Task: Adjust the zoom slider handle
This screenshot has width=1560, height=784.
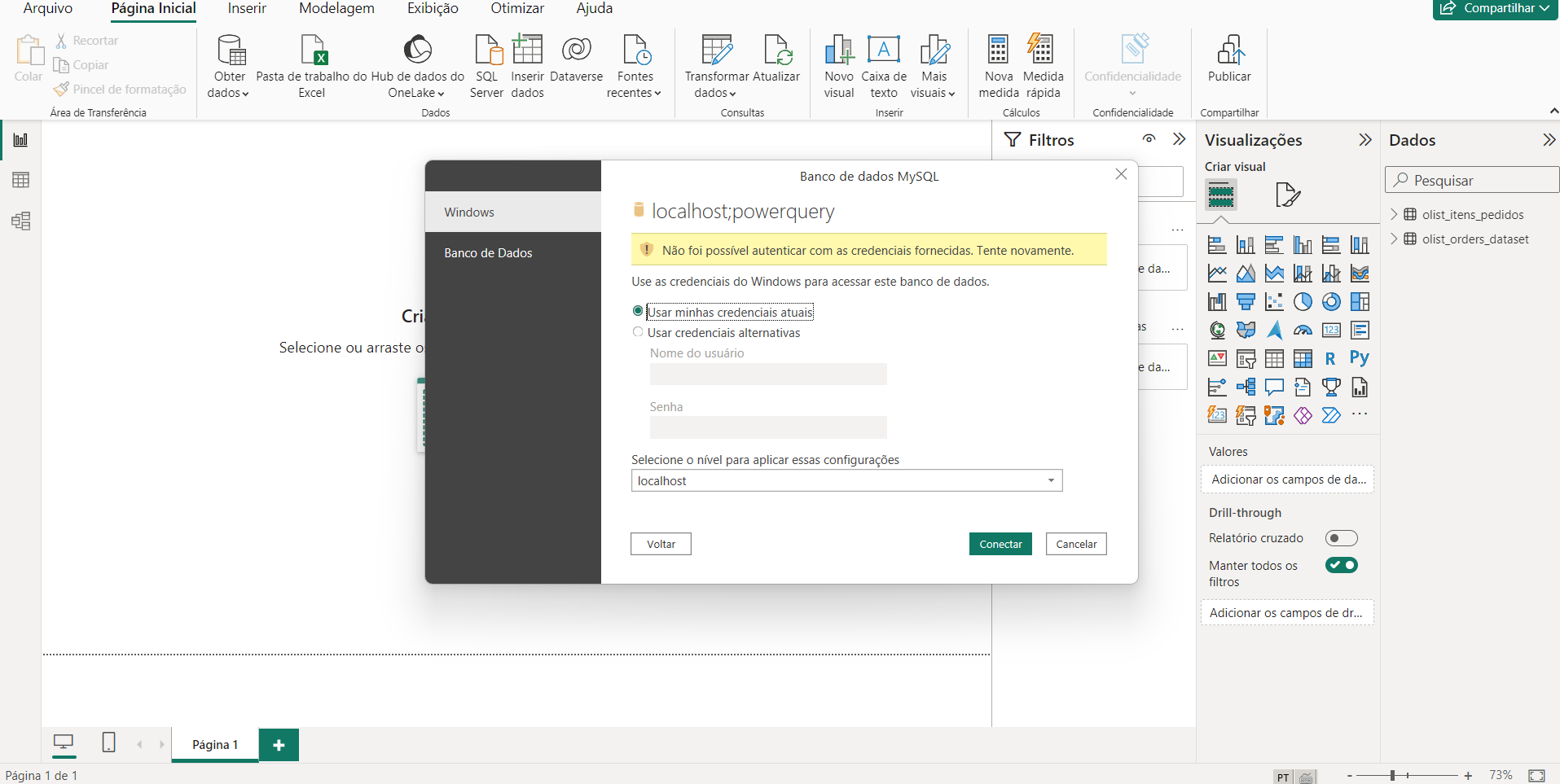Action: tap(1393, 776)
